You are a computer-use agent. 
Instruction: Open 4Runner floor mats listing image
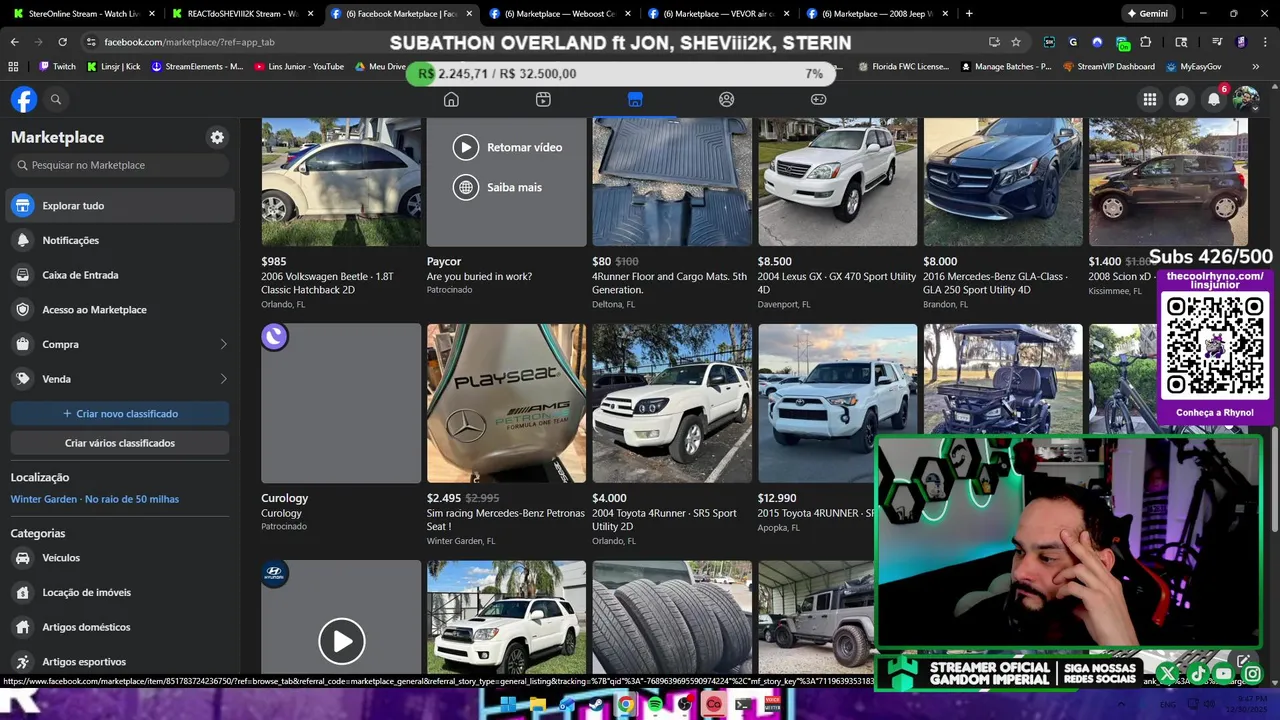tap(672, 182)
